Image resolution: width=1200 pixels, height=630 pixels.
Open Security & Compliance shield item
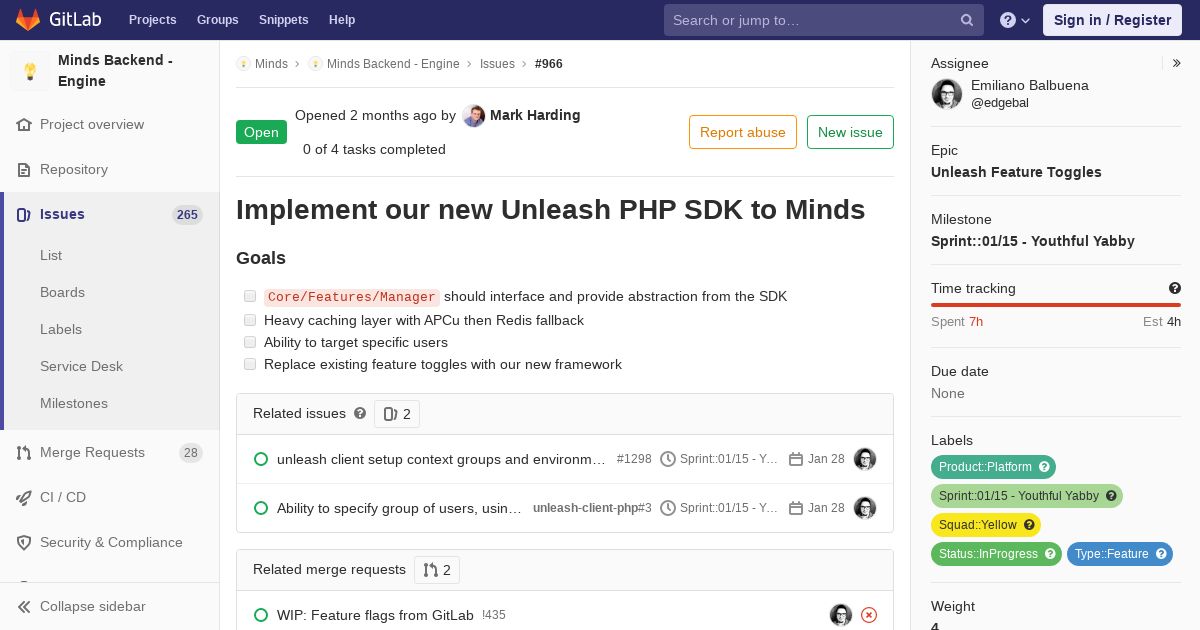(110, 542)
